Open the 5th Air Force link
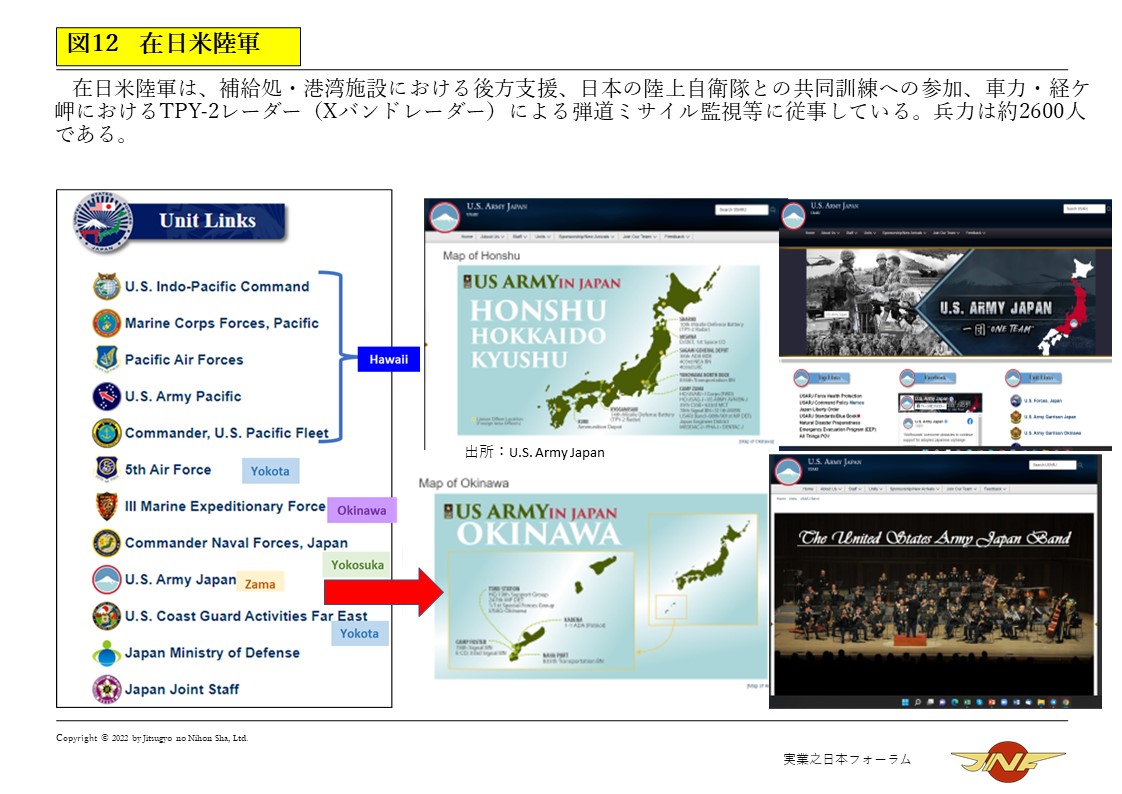 tap(168, 469)
